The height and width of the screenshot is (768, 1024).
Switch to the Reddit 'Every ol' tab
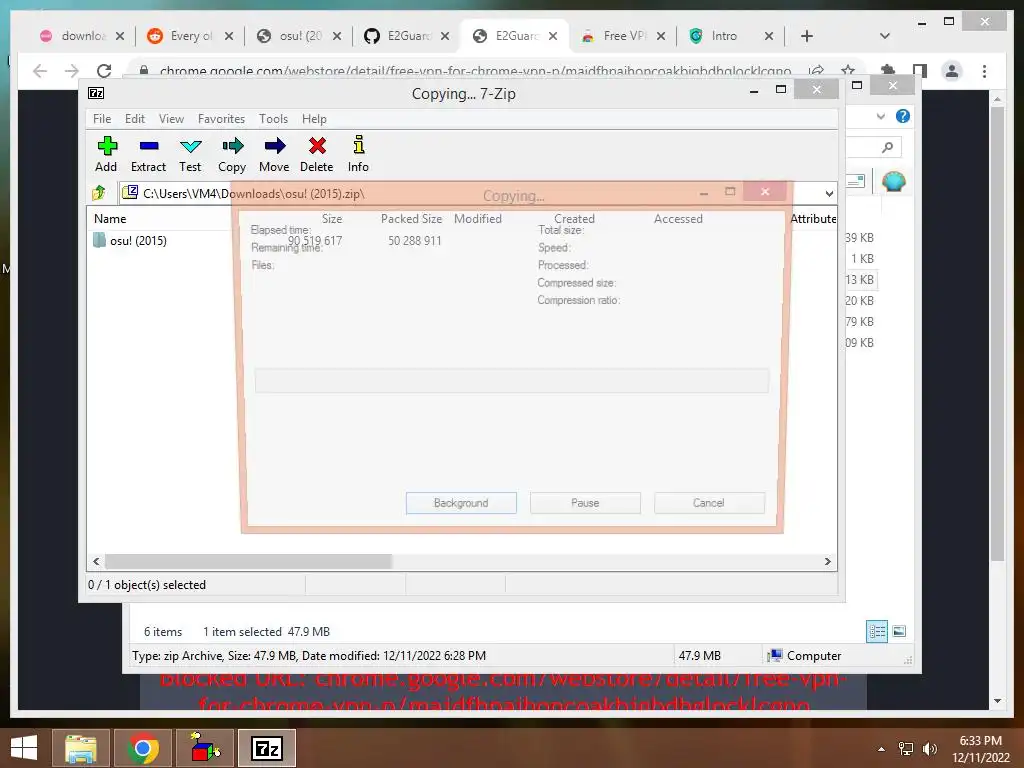point(189,36)
